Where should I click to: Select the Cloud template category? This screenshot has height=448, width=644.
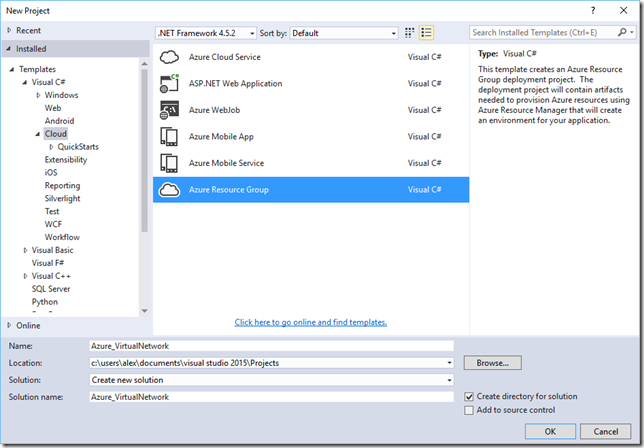(x=56, y=134)
